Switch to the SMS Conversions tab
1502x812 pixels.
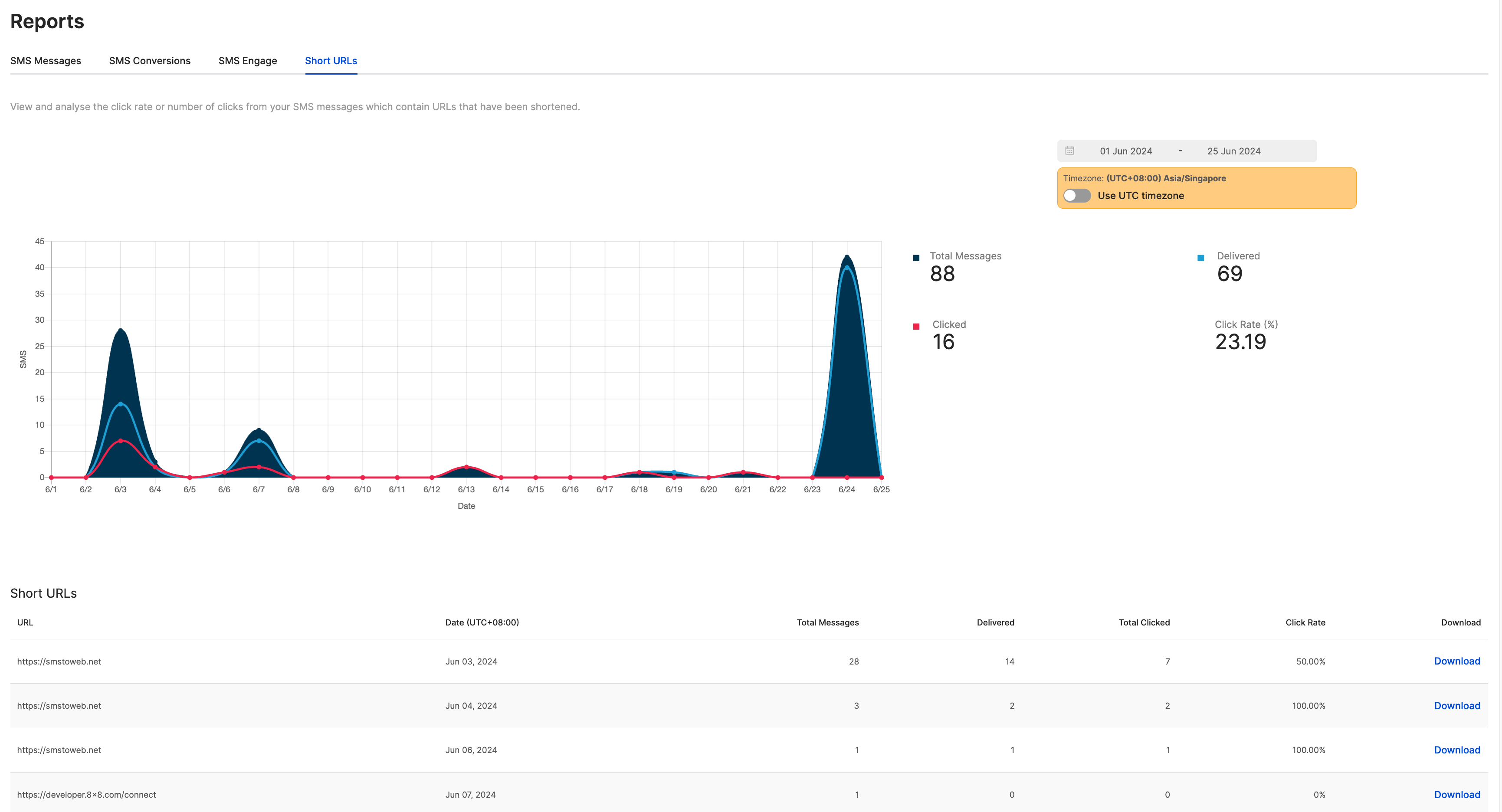click(149, 61)
